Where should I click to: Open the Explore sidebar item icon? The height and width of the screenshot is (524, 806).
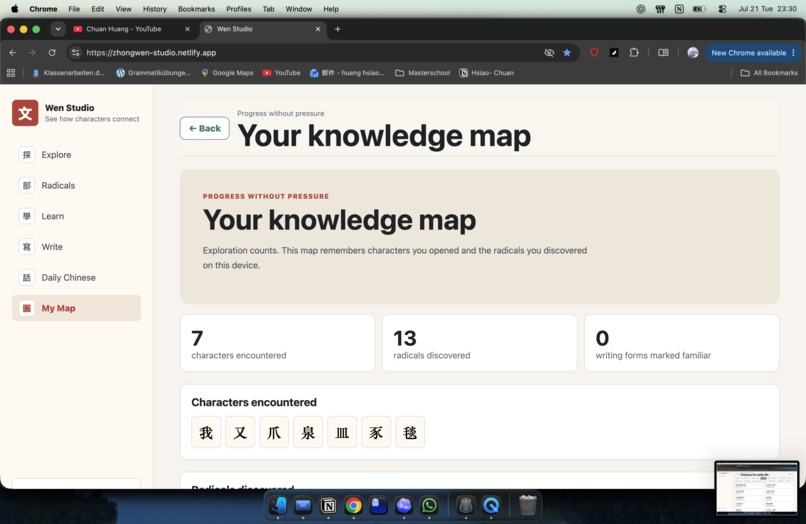coord(27,155)
